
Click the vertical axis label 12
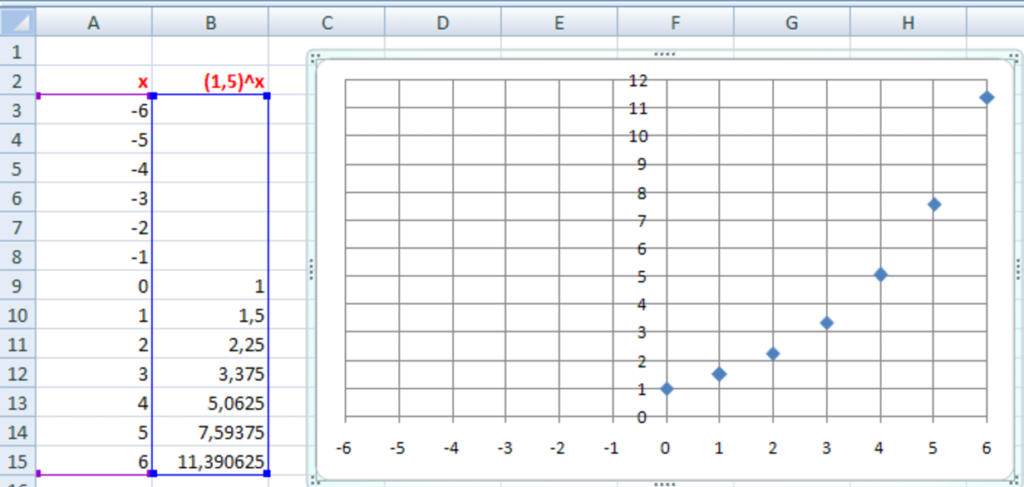[637, 81]
